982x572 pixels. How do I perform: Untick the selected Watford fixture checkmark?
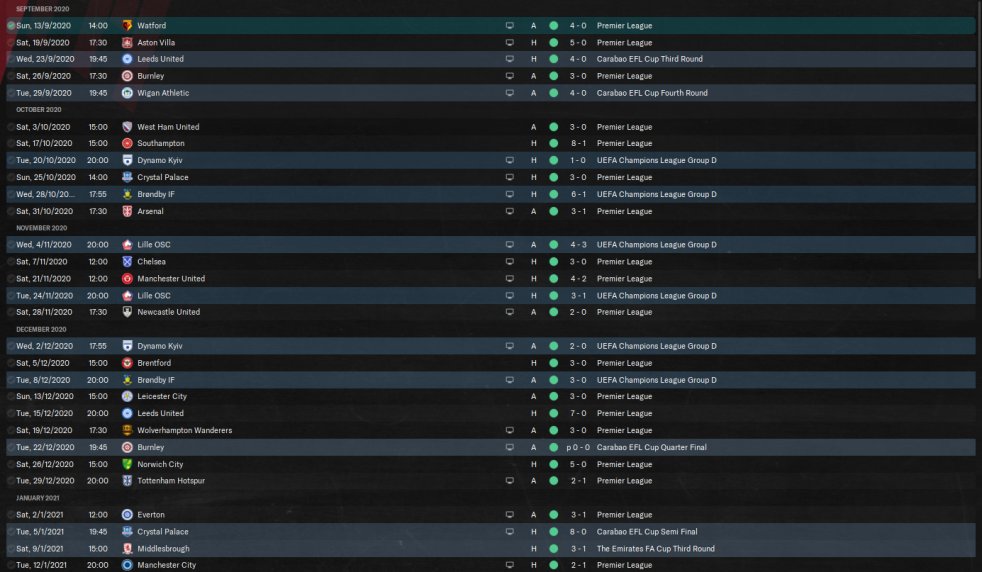pyautogui.click(x=11, y=25)
